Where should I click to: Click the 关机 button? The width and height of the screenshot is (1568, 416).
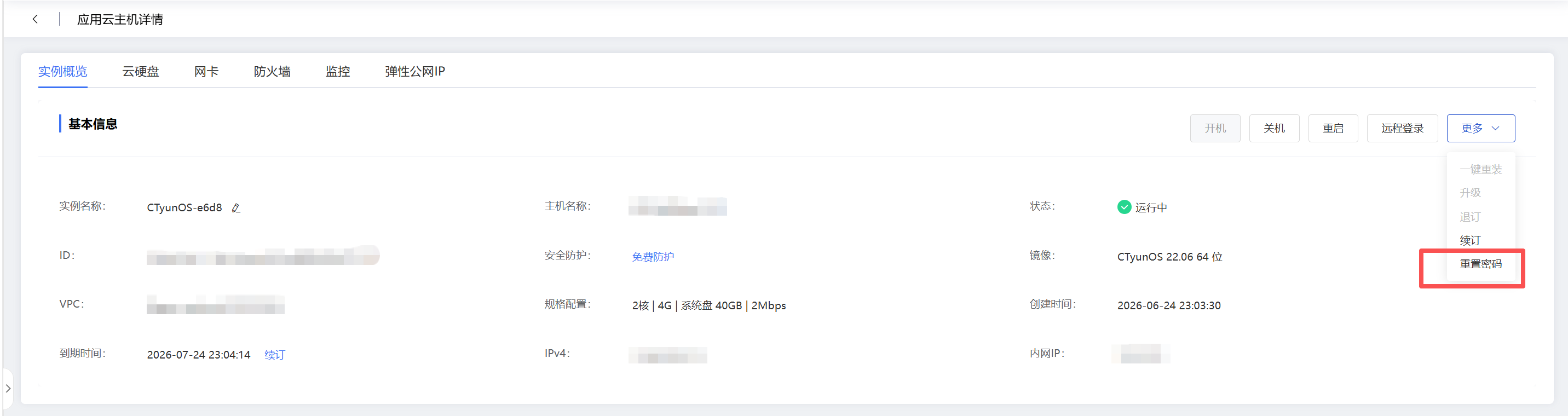pyautogui.click(x=1274, y=128)
